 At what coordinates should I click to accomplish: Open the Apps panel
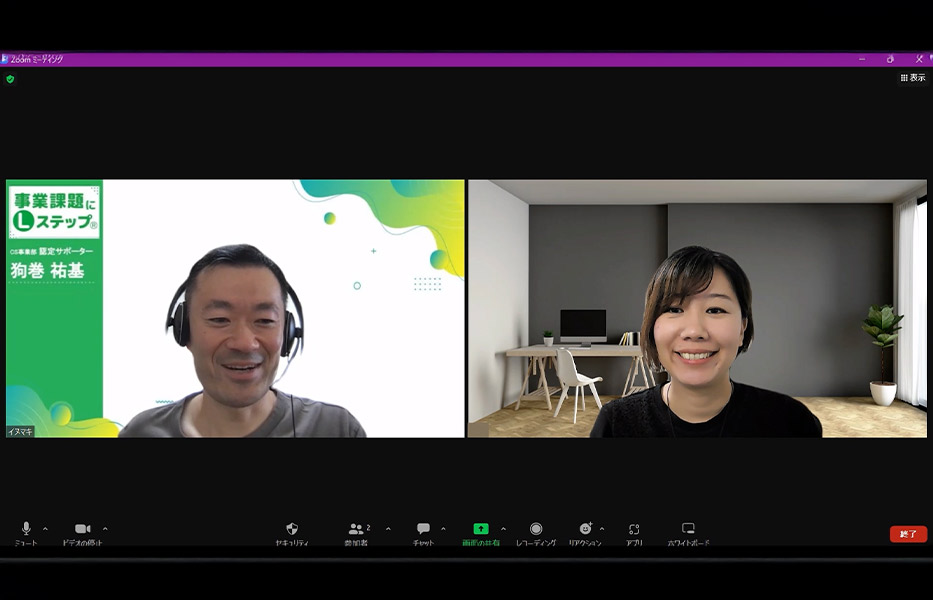click(x=634, y=529)
